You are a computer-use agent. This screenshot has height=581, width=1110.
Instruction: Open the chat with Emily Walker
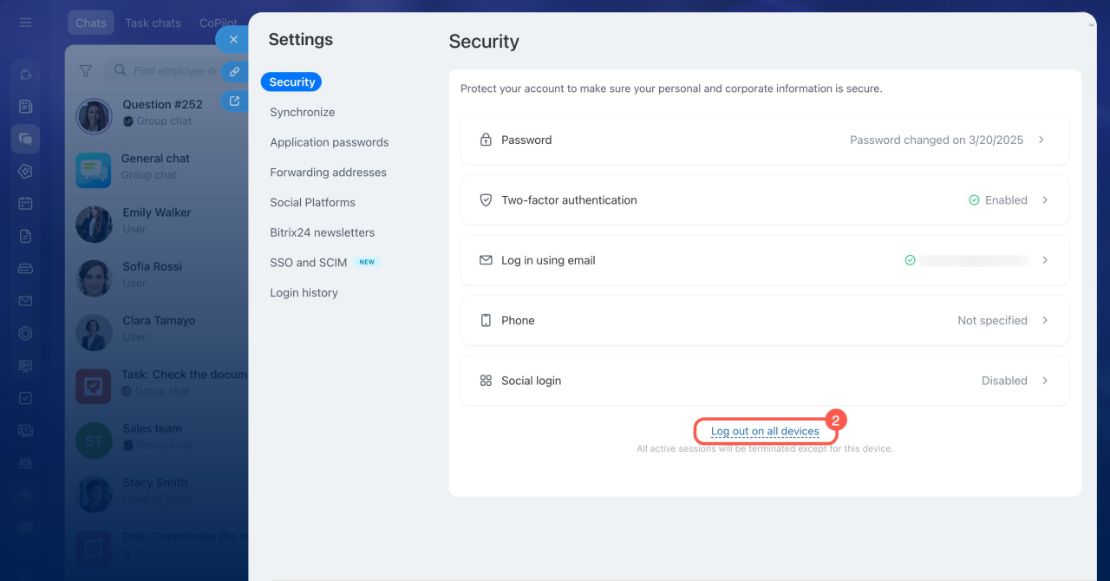[x=157, y=224]
